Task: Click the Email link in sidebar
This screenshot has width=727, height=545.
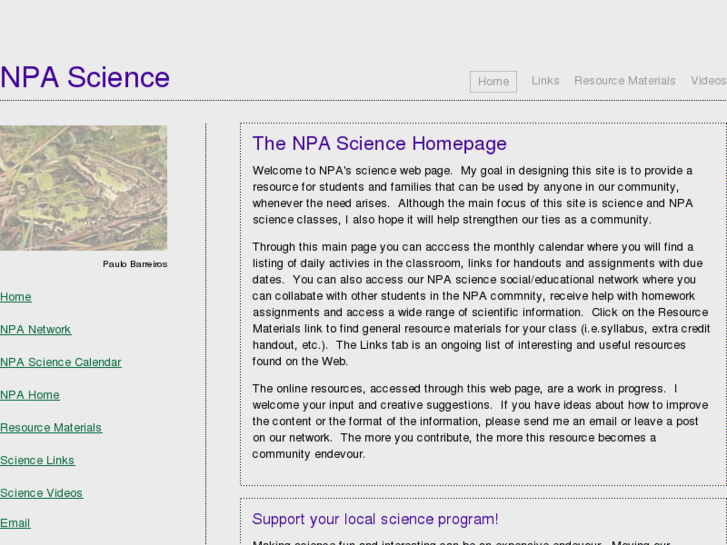Action: point(15,523)
